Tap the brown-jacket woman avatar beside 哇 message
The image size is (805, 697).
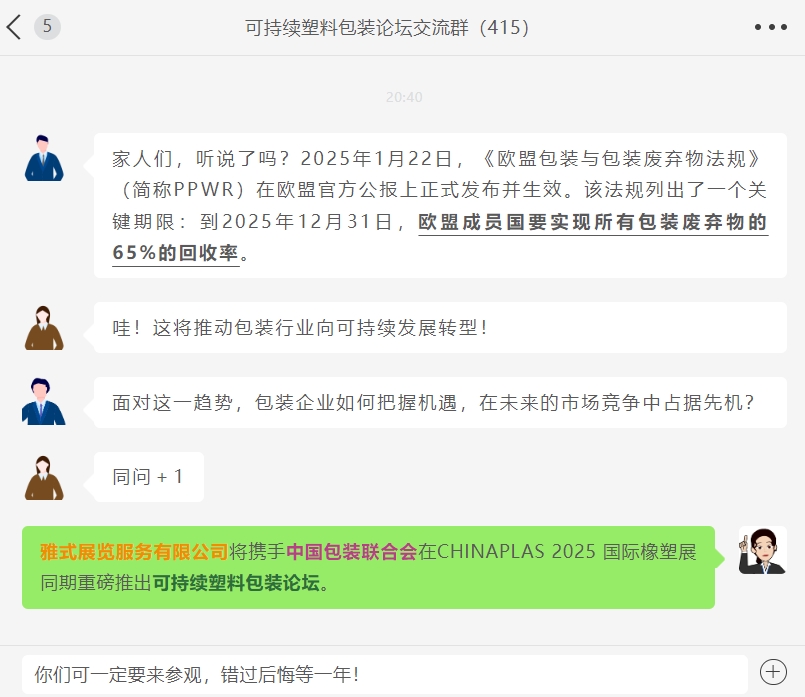(44, 328)
